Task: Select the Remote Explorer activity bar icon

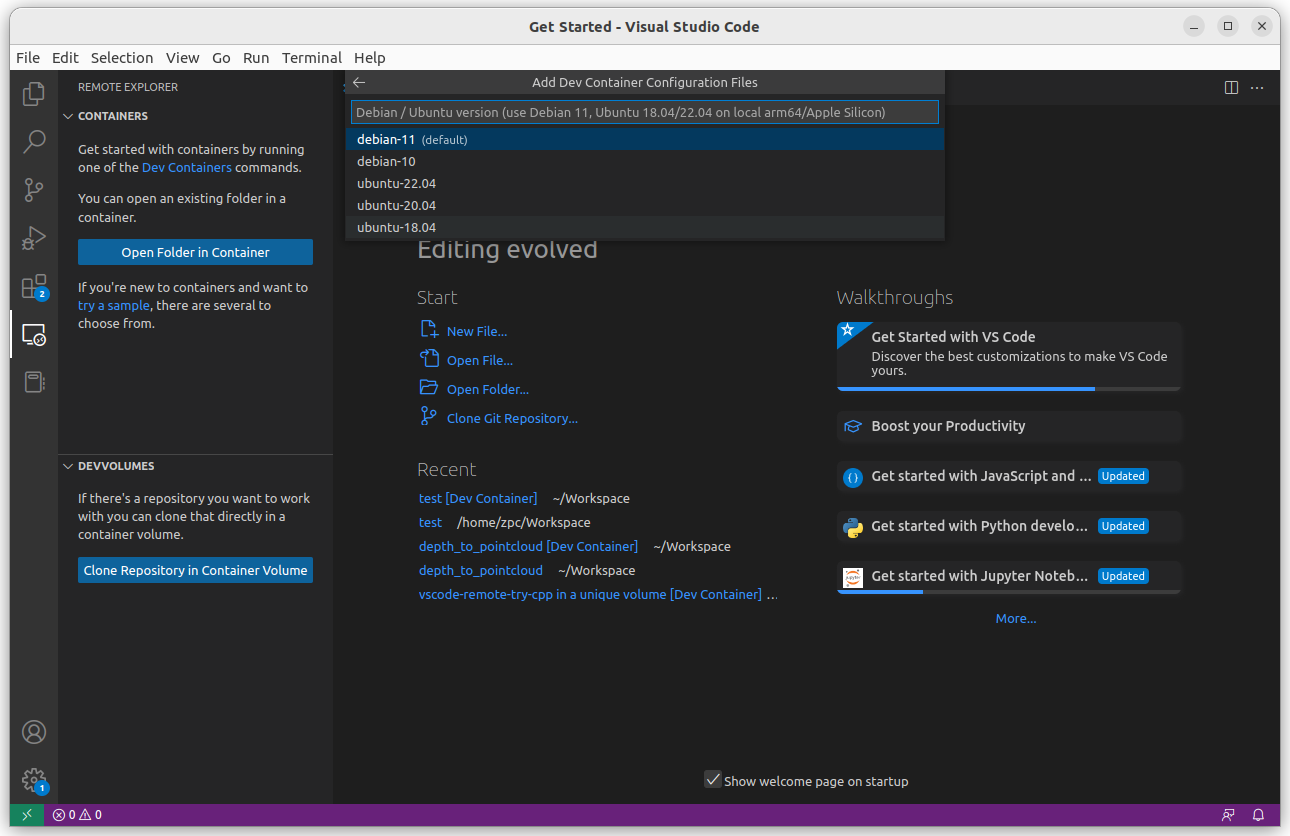Action: coord(34,334)
